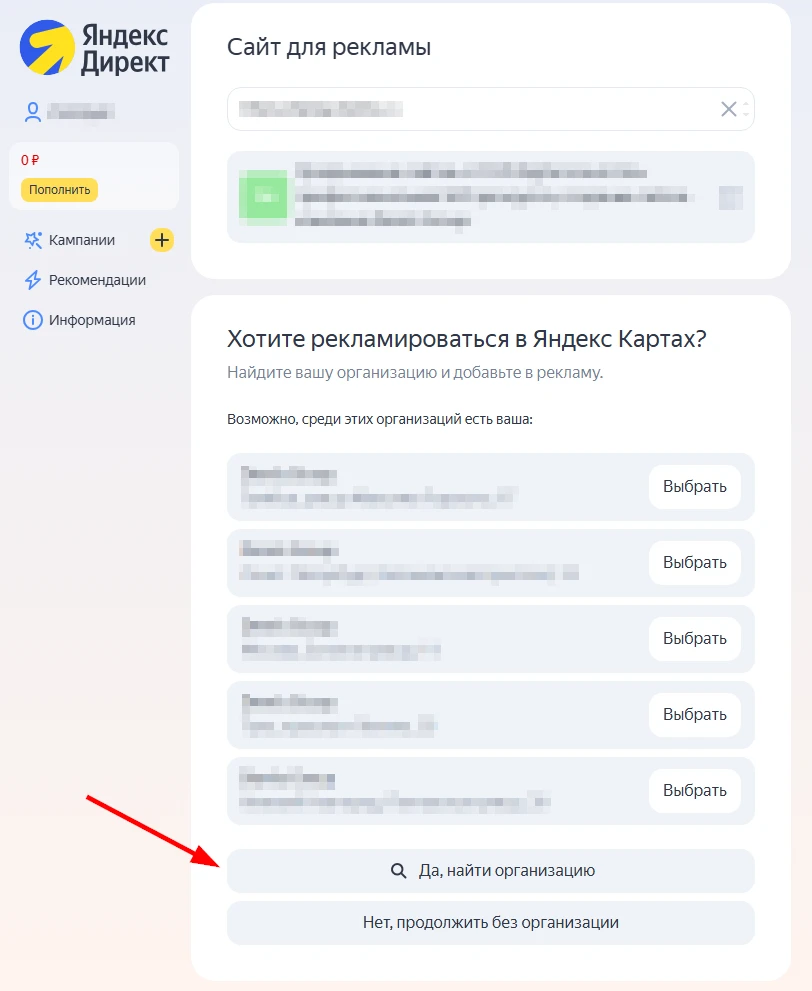Screen dimensions: 812x991
Task: Click the green site thumbnail
Action: [x=264, y=197]
